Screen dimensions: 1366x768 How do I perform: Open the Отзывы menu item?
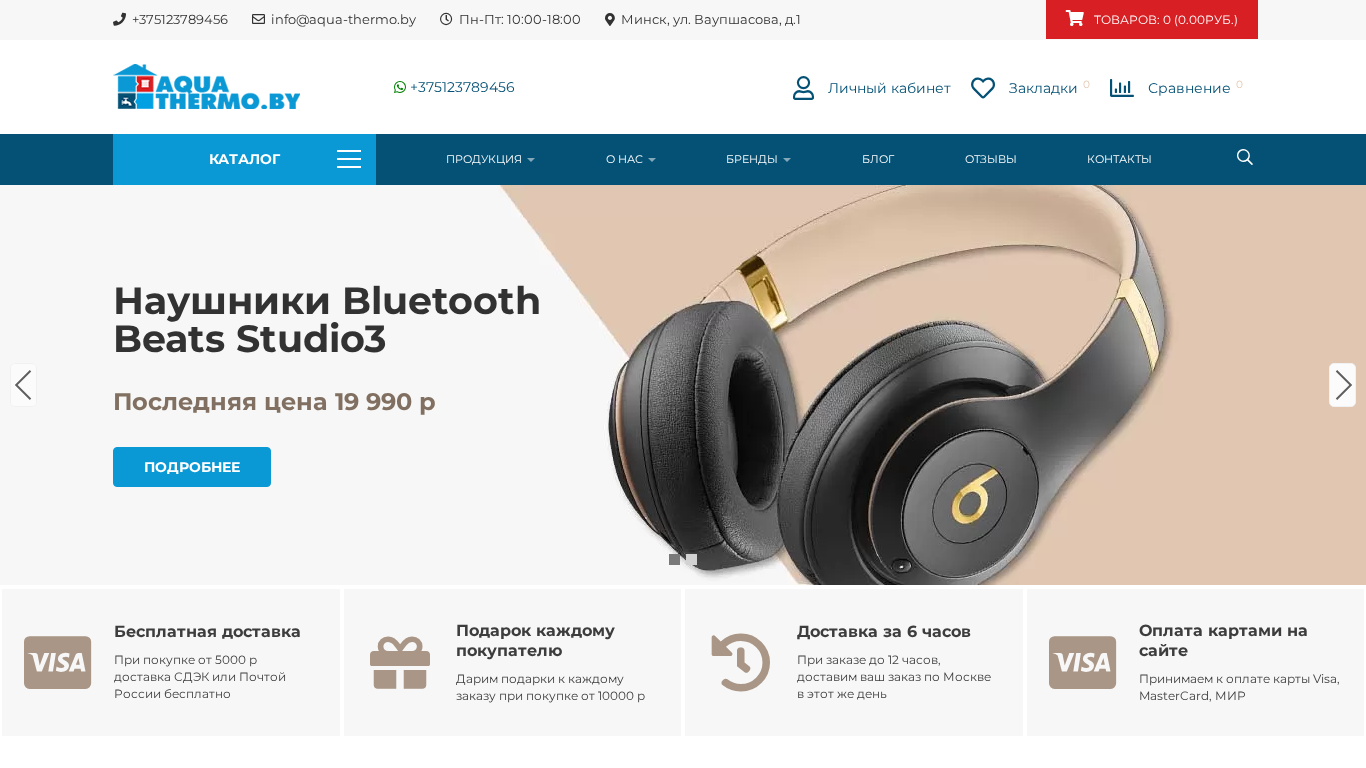click(x=991, y=159)
